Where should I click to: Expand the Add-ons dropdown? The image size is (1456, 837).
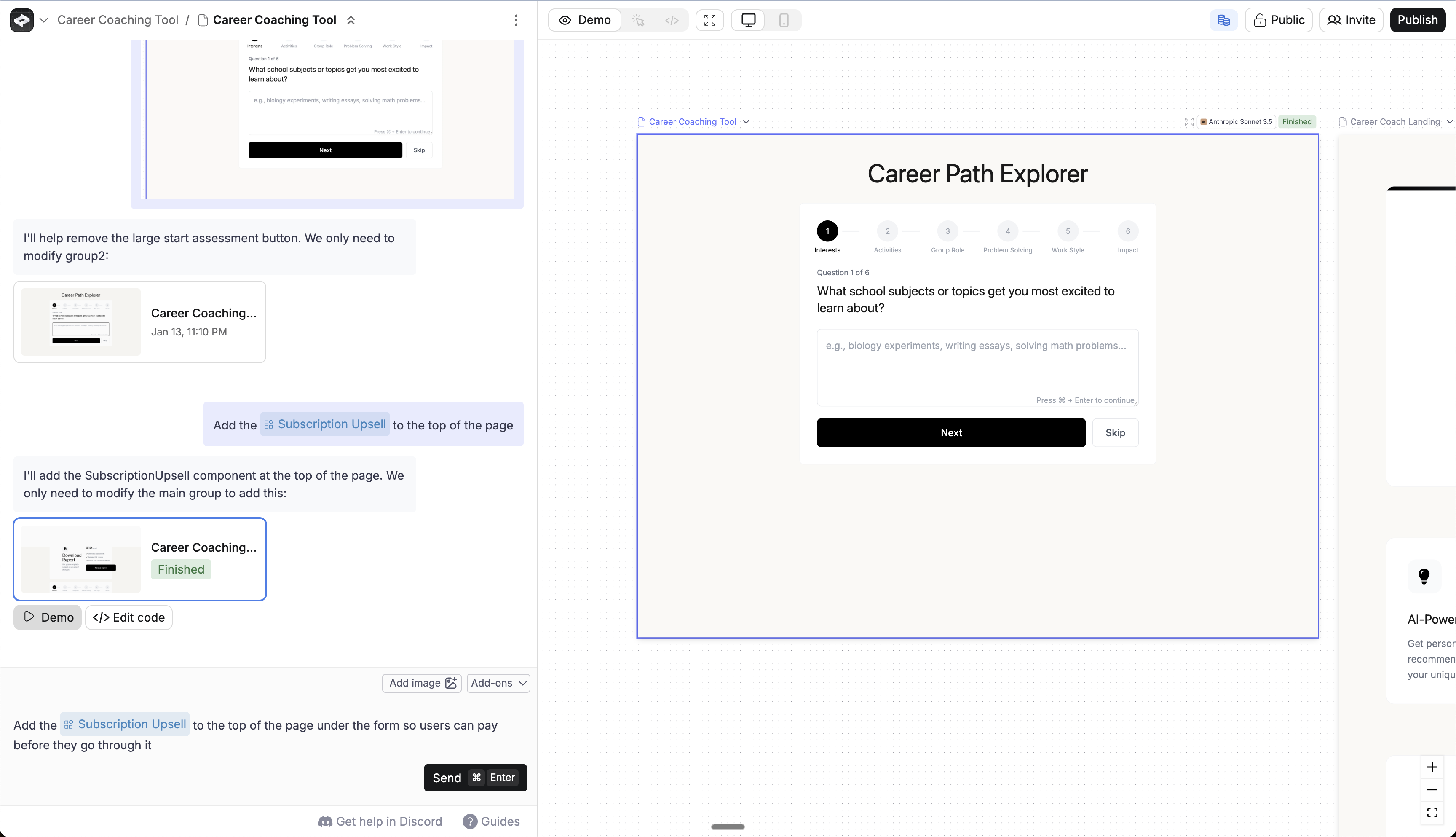(498, 683)
